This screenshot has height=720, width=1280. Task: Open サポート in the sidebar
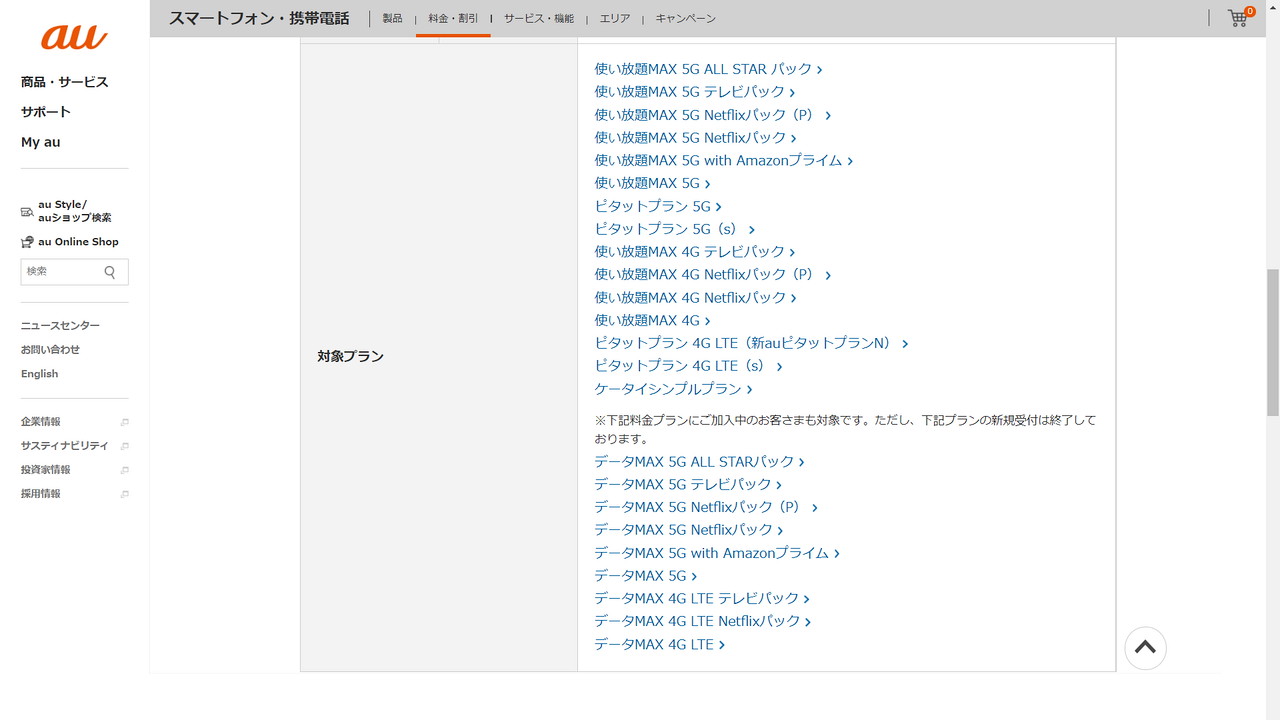click(x=46, y=112)
